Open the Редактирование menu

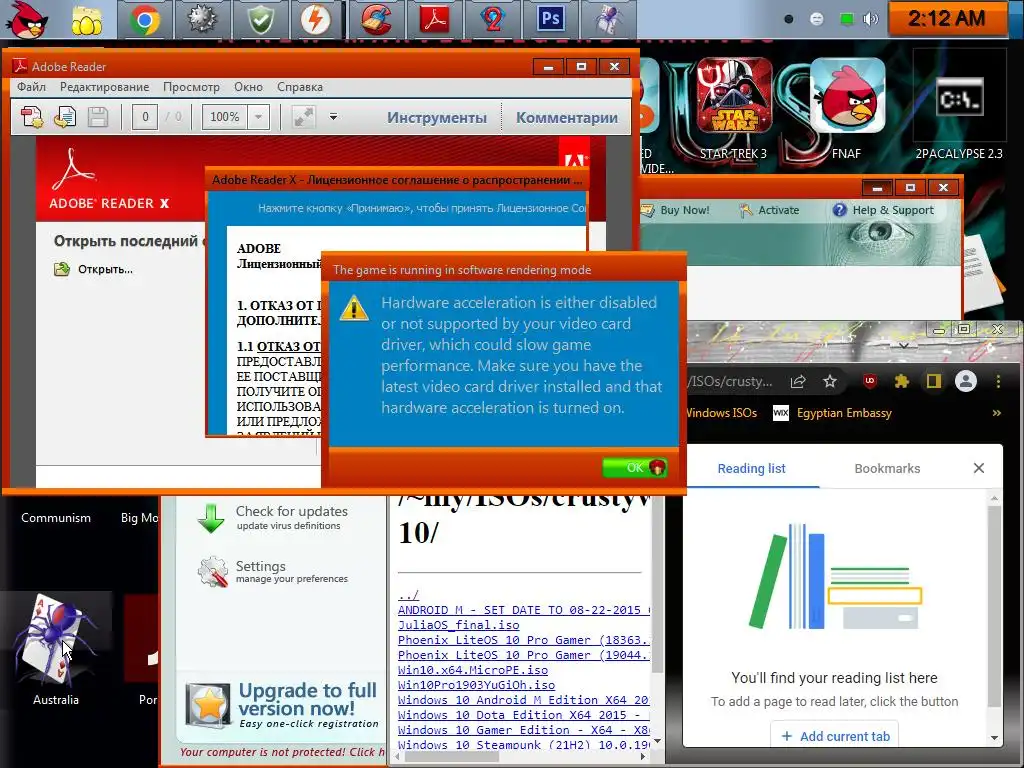[104, 87]
